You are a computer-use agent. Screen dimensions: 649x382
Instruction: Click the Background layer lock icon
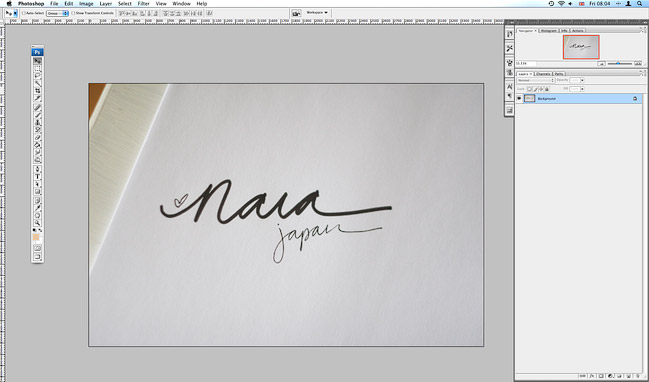pyautogui.click(x=635, y=99)
